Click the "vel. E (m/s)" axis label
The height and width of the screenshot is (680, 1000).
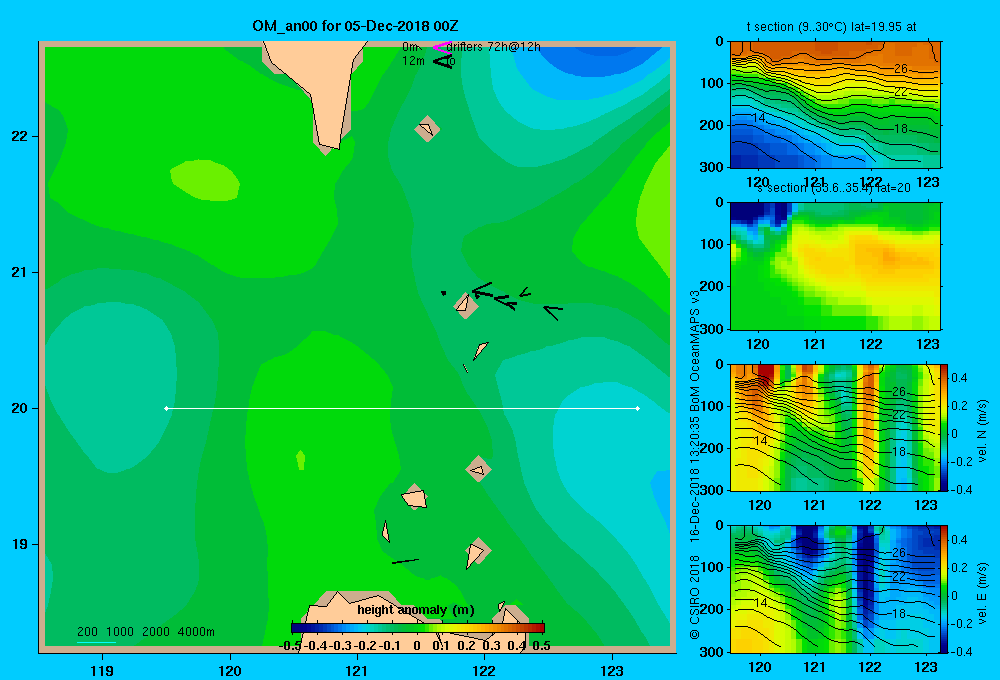(982, 593)
